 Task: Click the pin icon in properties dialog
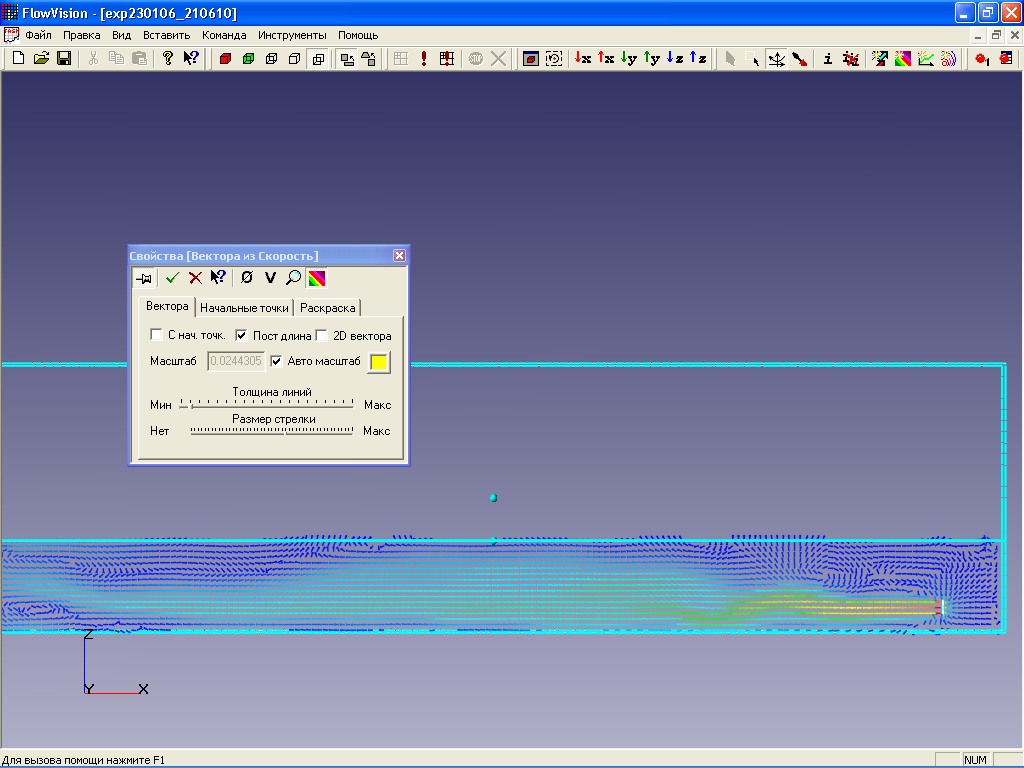click(144, 278)
